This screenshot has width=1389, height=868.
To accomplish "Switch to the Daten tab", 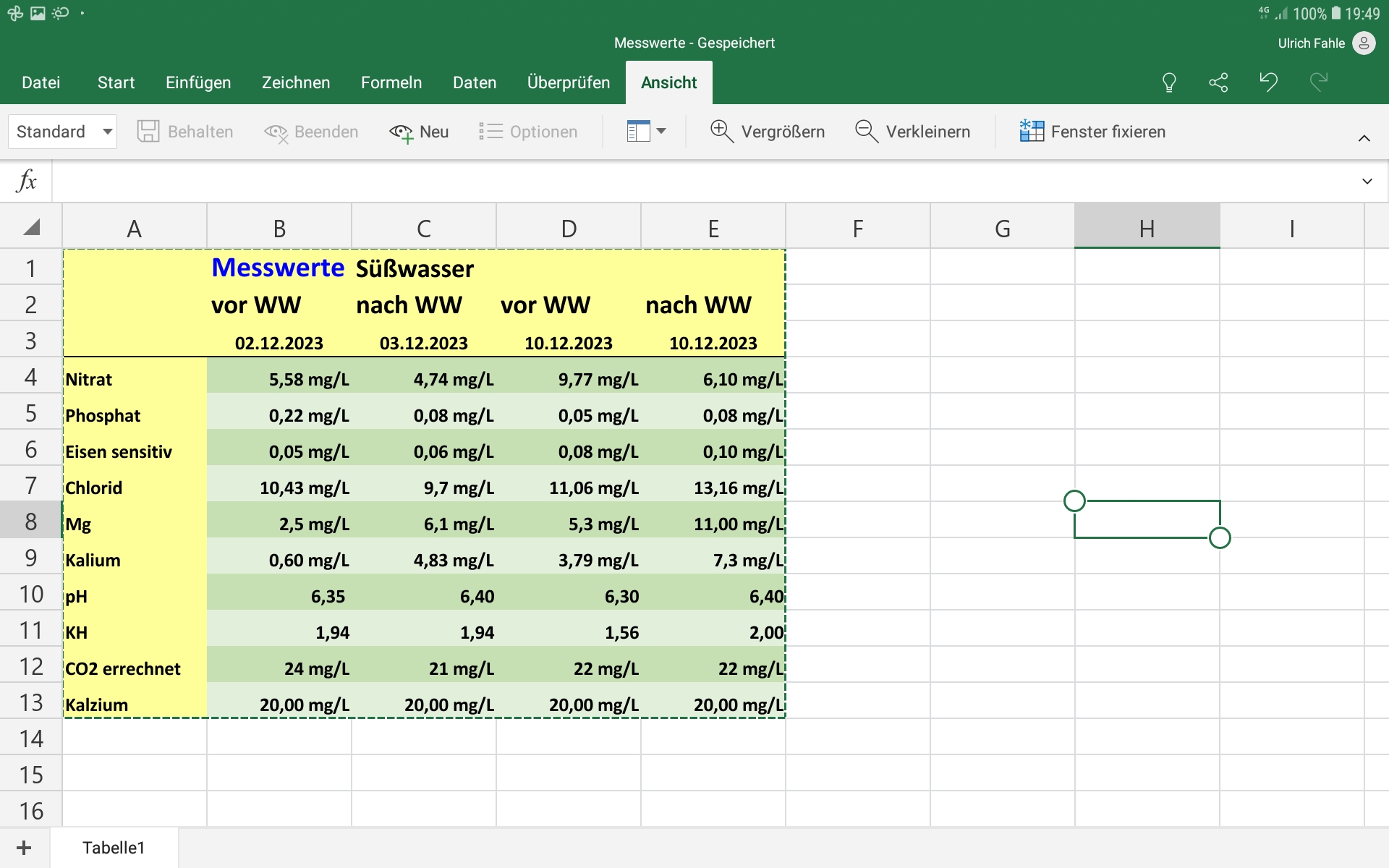I will [475, 82].
